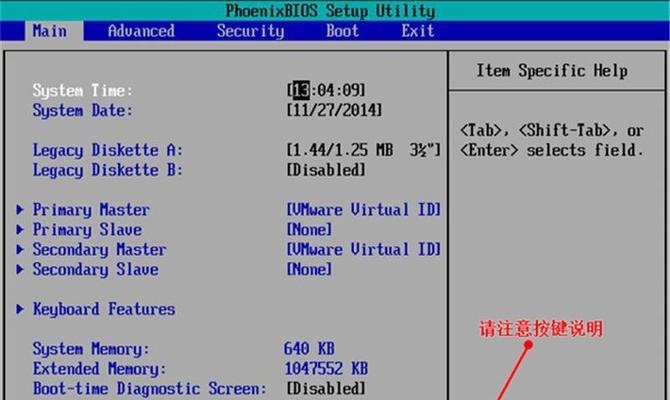Screen dimensions: 670x400
Task: Open the Secondary Slave entry
Action: pos(95,269)
